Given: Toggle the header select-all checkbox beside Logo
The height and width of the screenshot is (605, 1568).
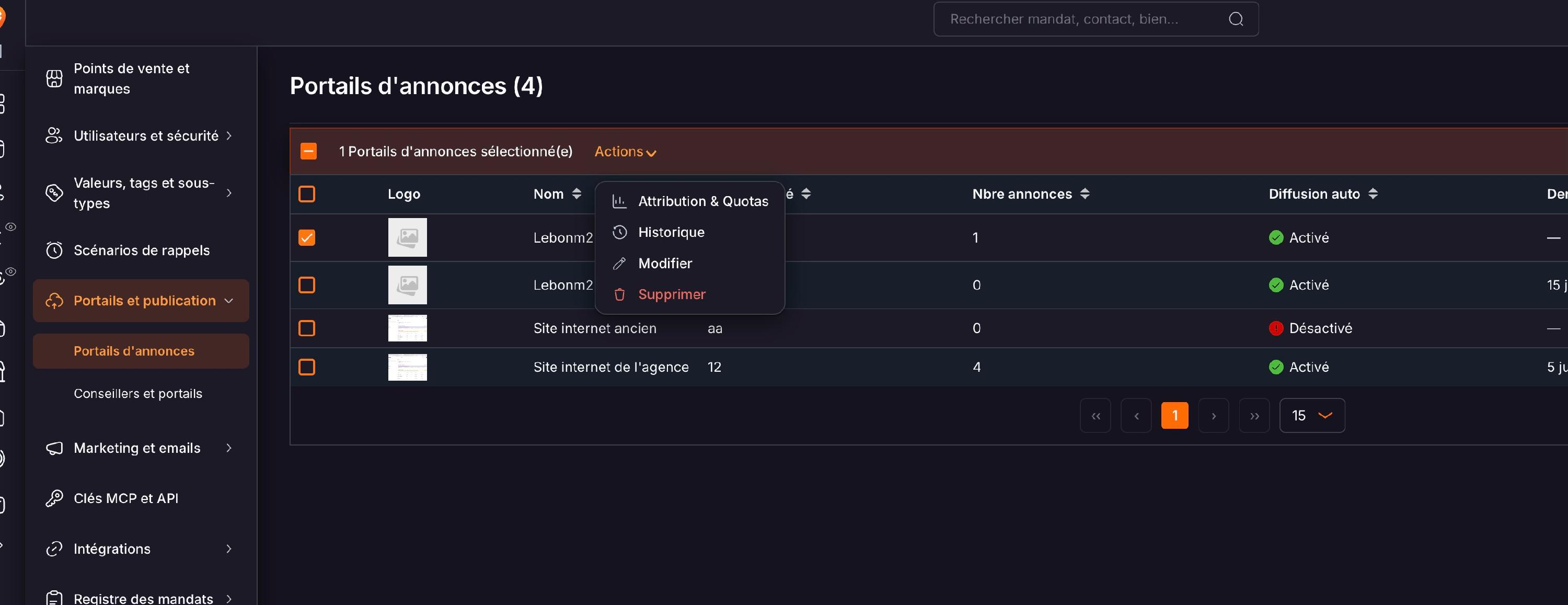Looking at the screenshot, I should pyautogui.click(x=307, y=194).
